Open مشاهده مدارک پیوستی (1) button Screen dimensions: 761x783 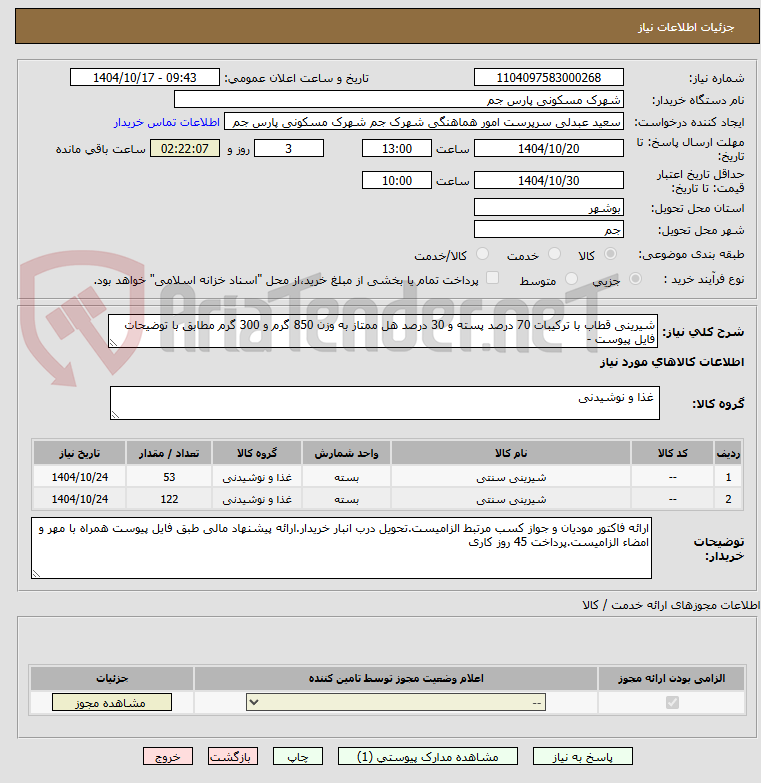pyautogui.click(x=428, y=757)
